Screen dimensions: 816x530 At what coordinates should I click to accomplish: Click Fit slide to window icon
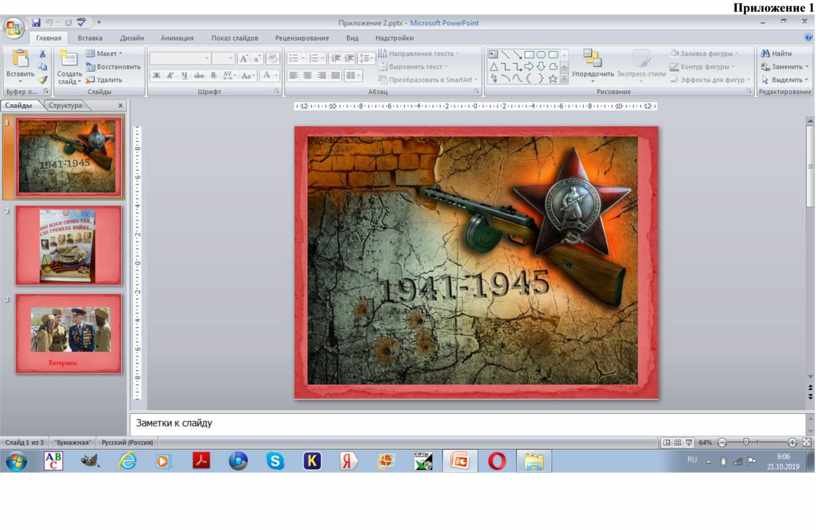[807, 443]
